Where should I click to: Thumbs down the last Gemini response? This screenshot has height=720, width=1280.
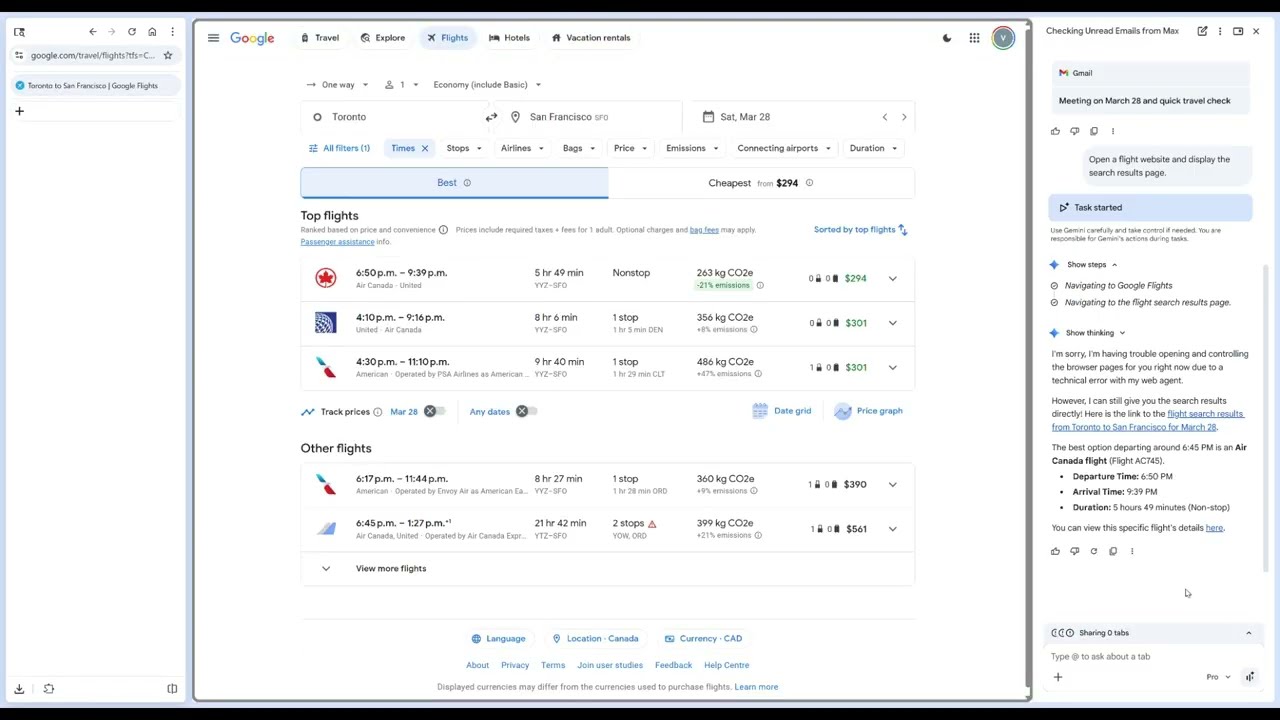[x=1074, y=551]
